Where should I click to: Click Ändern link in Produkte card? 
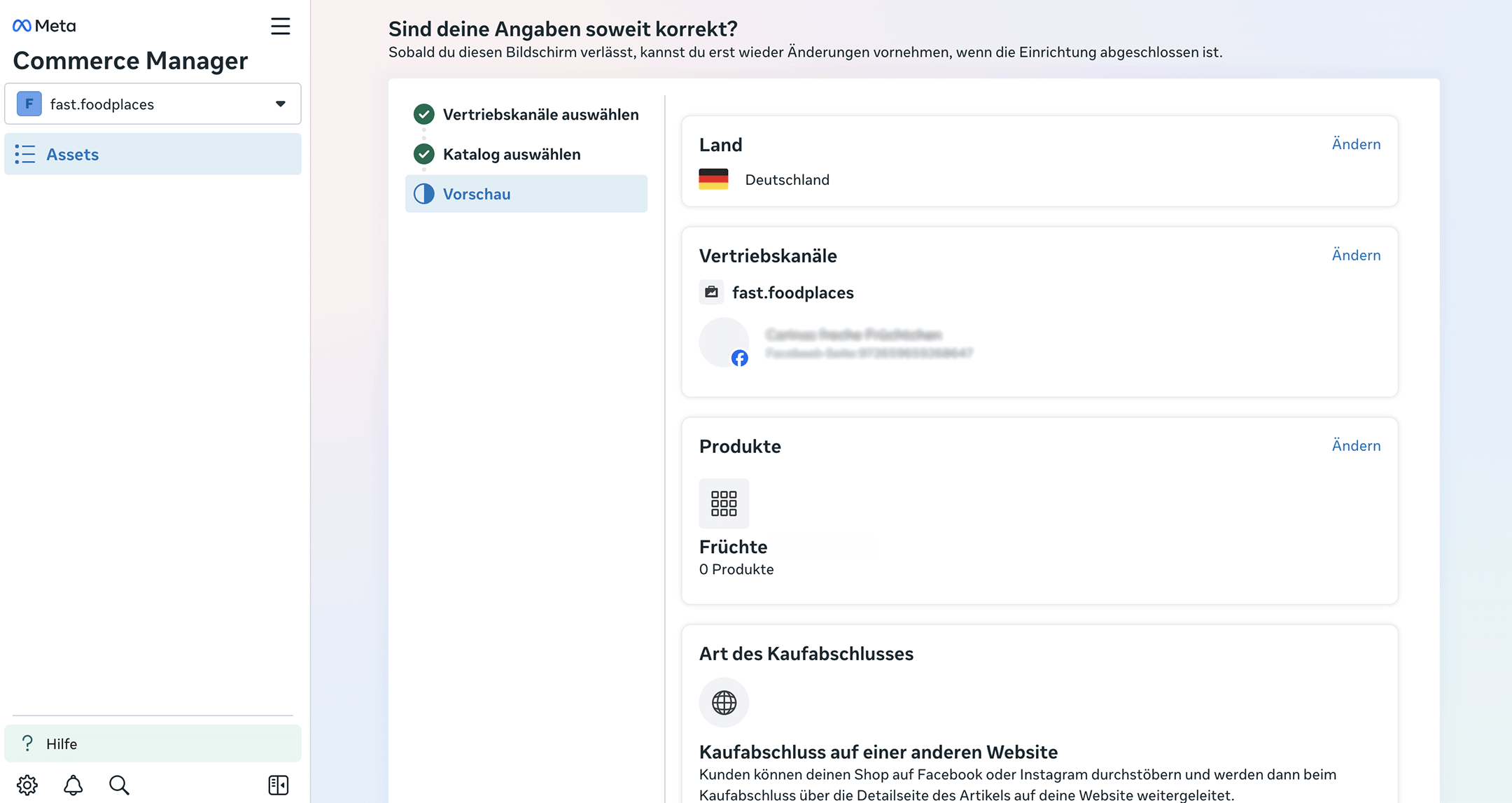click(1356, 446)
